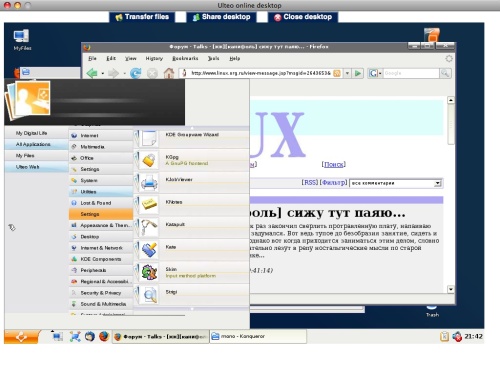The width and height of the screenshot is (500, 375).
Task: Click the clock showing 21:42
Action: tap(473, 336)
